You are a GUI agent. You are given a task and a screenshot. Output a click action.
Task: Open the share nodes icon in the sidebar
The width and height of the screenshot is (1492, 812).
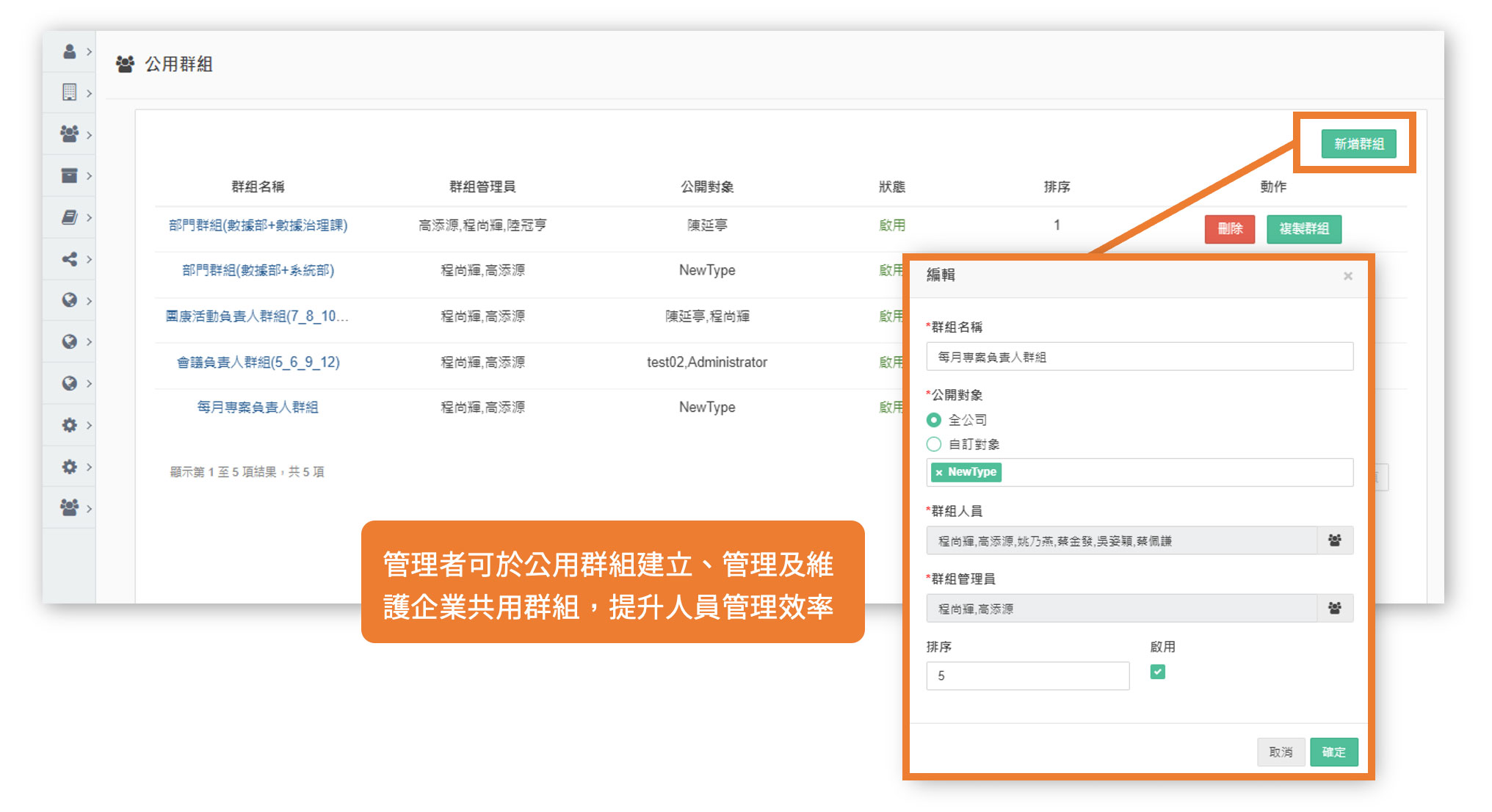coord(69,259)
